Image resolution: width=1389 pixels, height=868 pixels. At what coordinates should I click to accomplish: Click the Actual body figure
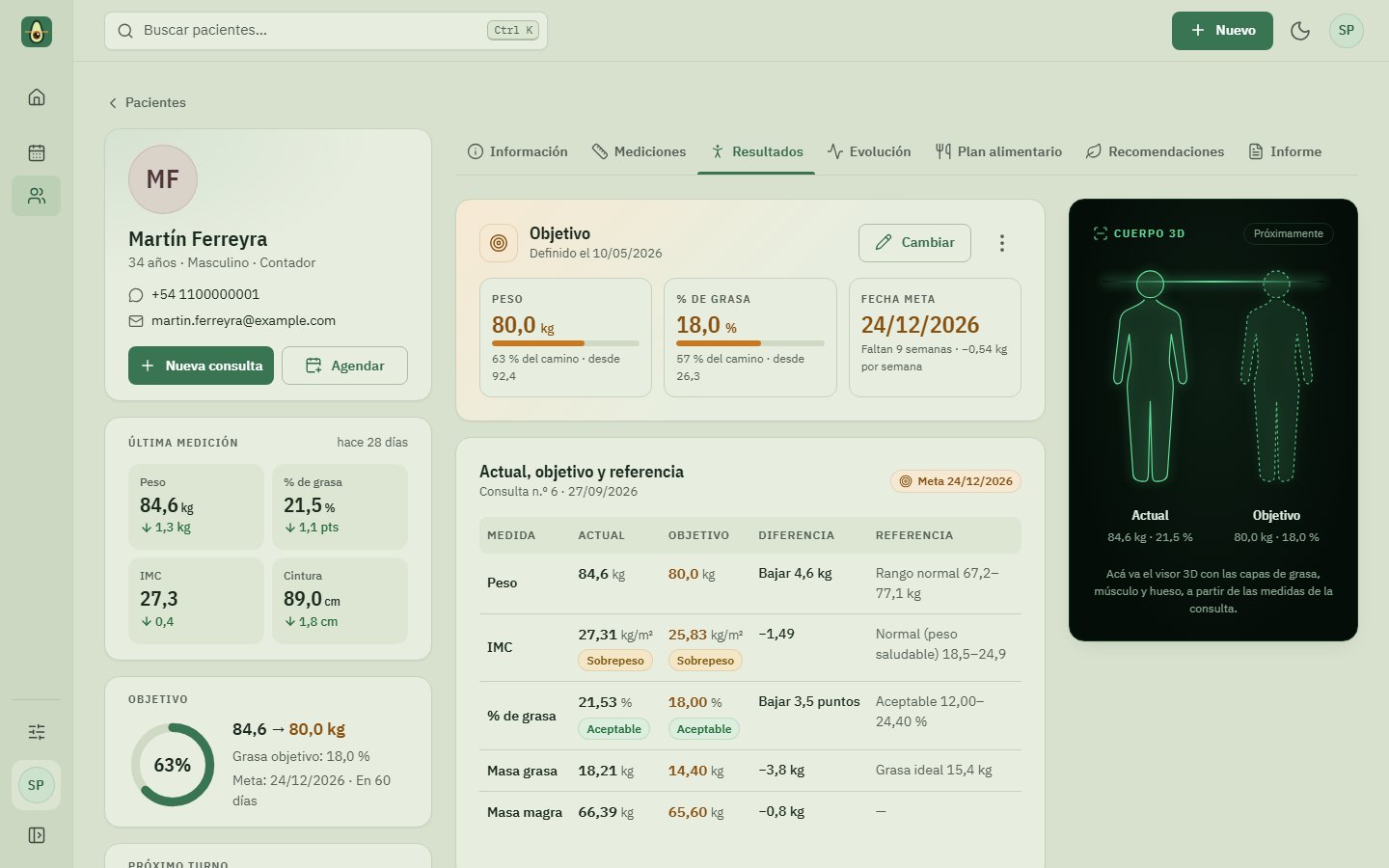pos(1150,377)
